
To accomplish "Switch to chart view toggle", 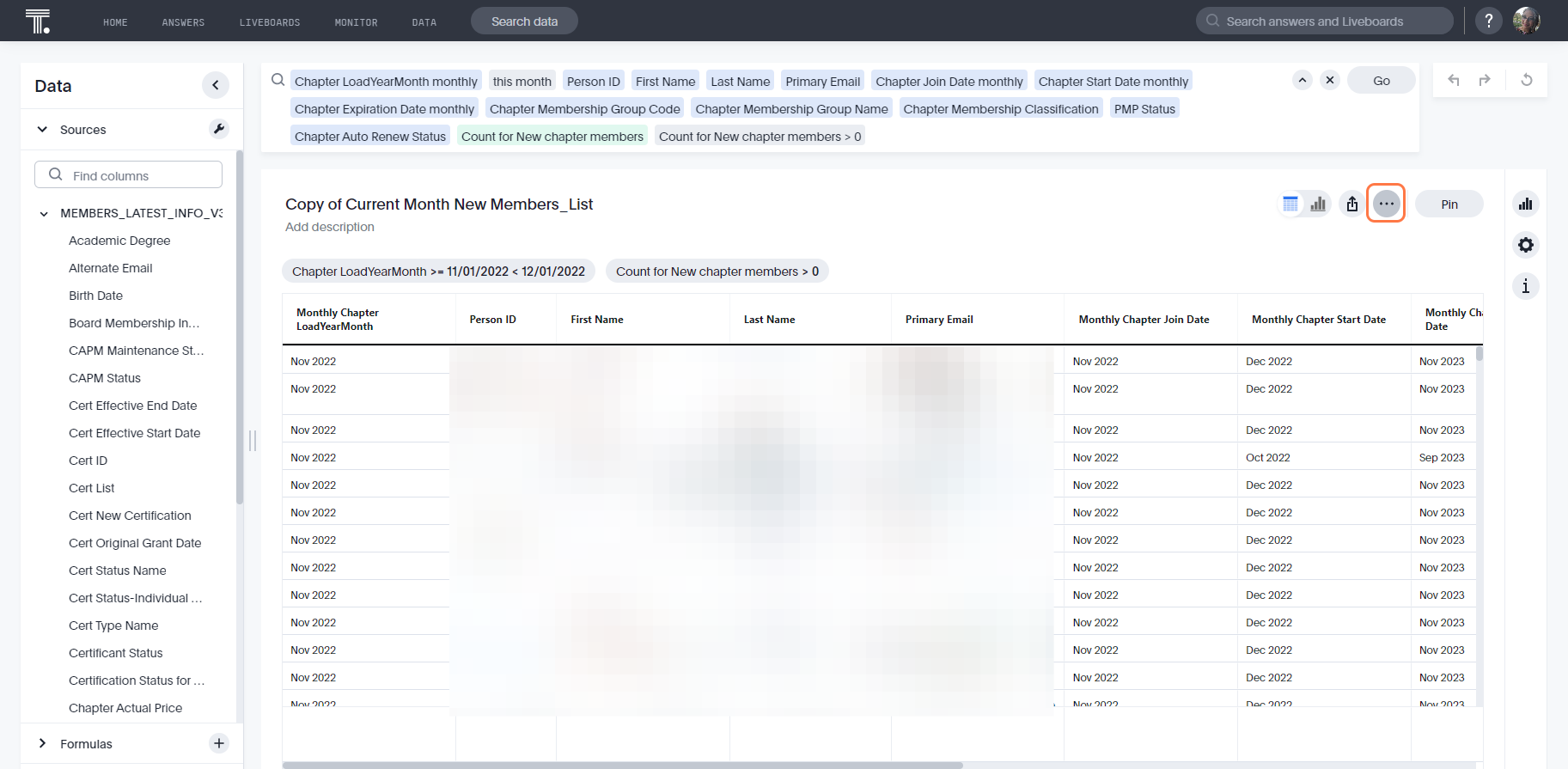I will tap(1318, 204).
